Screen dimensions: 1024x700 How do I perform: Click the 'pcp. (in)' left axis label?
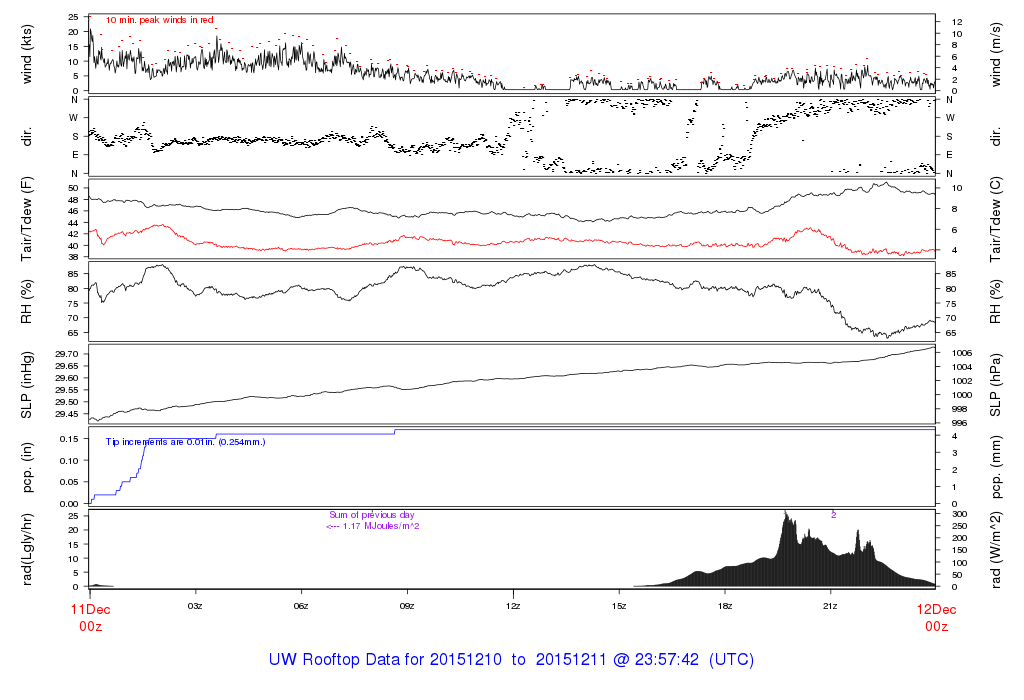[27, 466]
